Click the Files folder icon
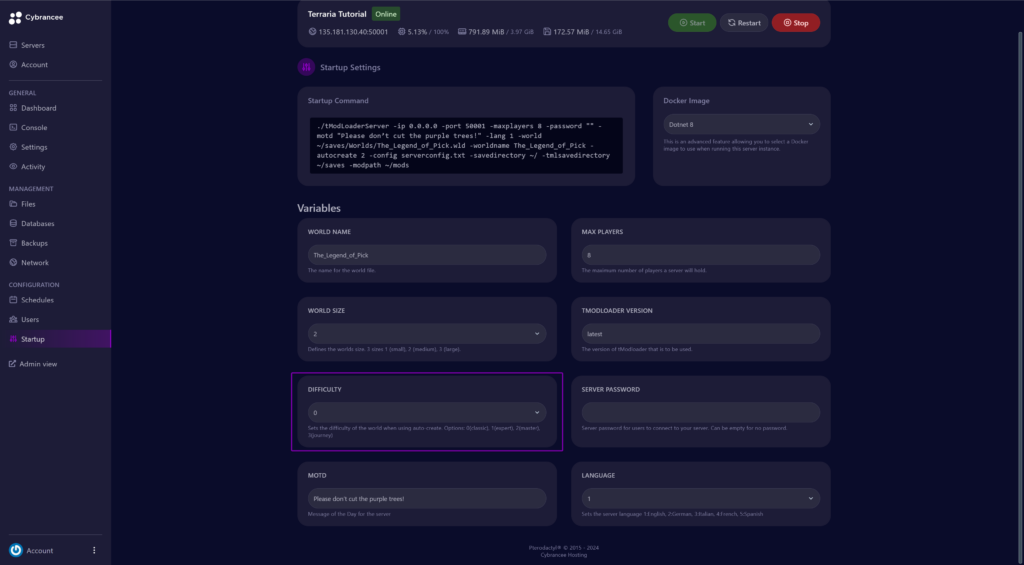Image resolution: width=1024 pixels, height=565 pixels. (13, 204)
